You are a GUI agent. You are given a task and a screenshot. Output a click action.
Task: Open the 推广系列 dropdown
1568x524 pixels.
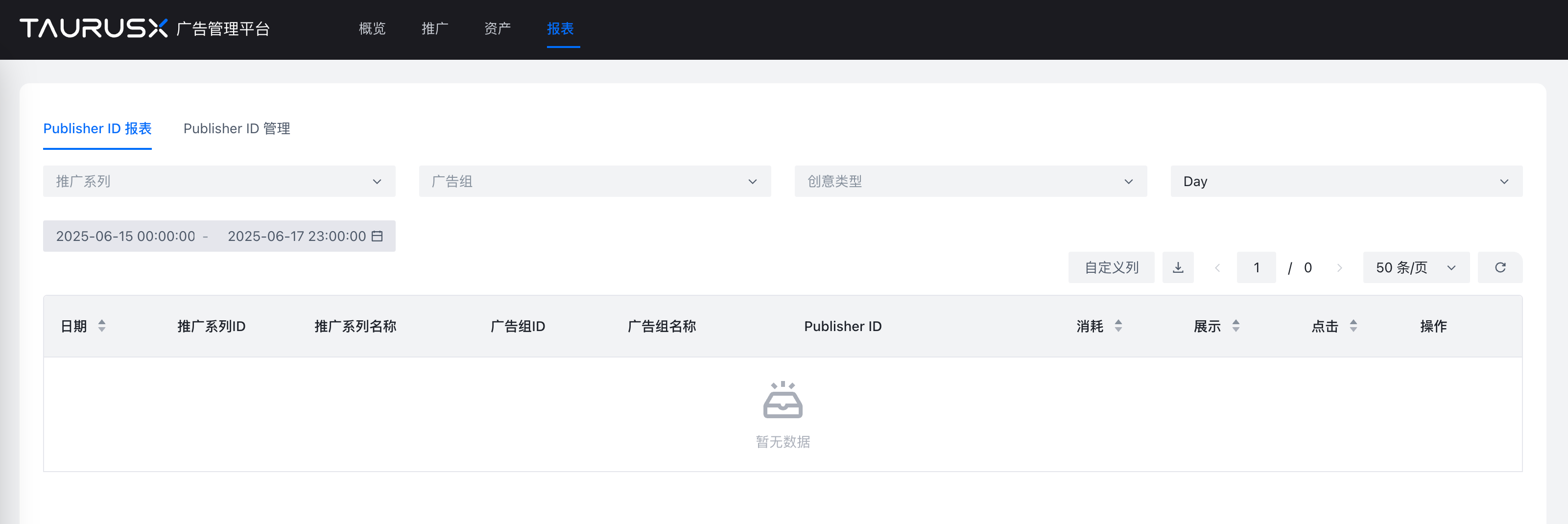click(219, 181)
